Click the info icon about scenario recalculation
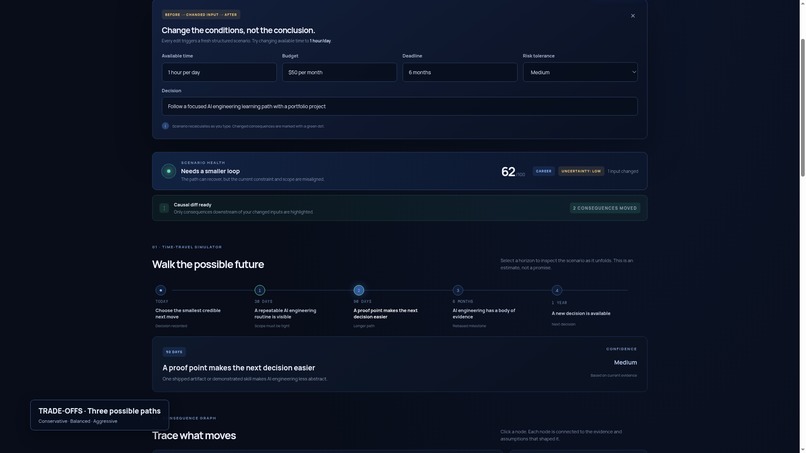Viewport: 806px width, 453px height. [165, 126]
